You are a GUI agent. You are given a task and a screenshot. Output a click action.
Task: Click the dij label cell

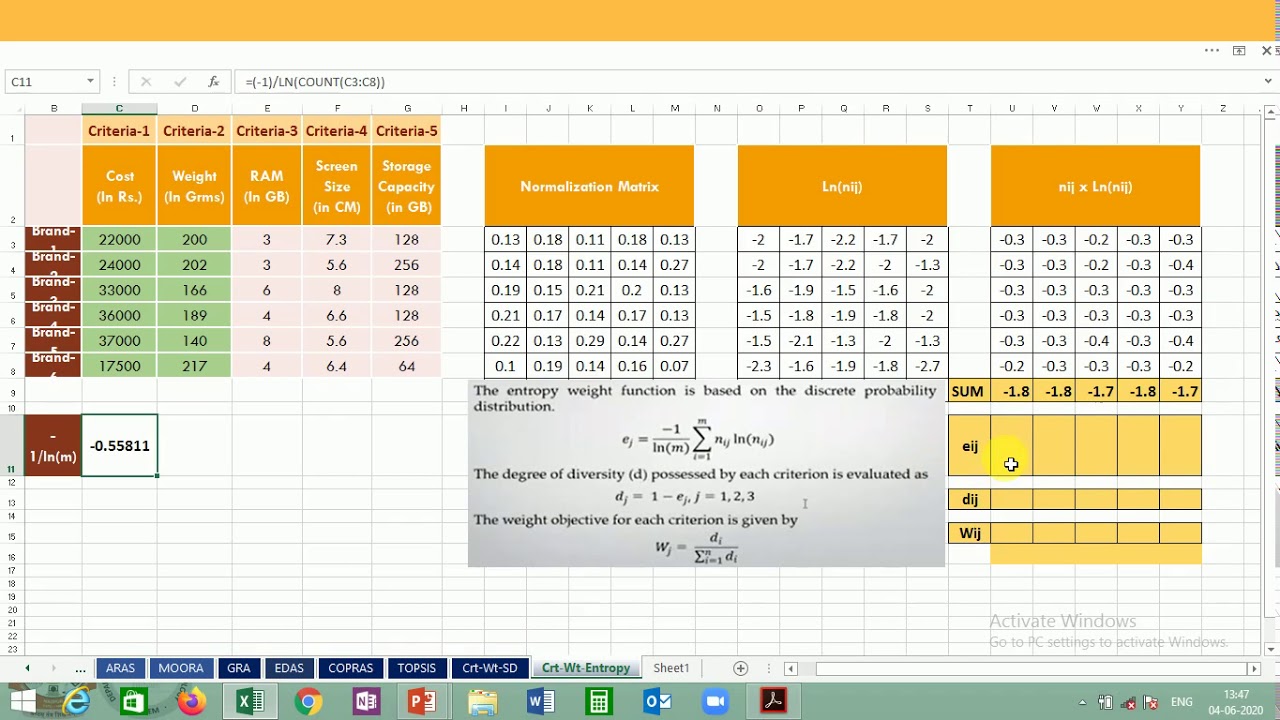point(970,499)
